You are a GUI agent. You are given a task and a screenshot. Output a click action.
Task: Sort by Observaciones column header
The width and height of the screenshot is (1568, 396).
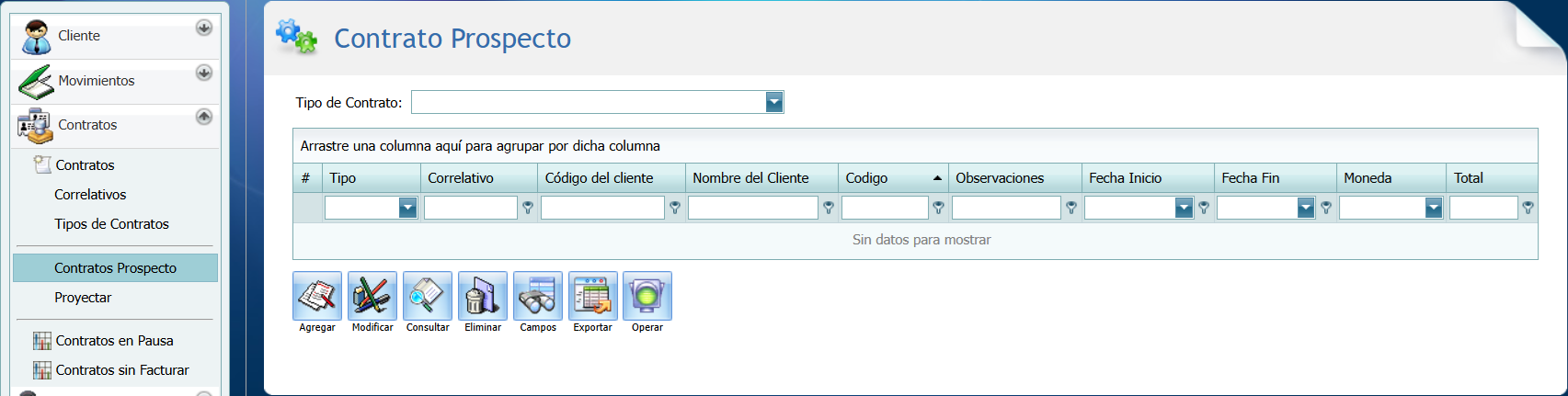pyautogui.click(x=1014, y=178)
